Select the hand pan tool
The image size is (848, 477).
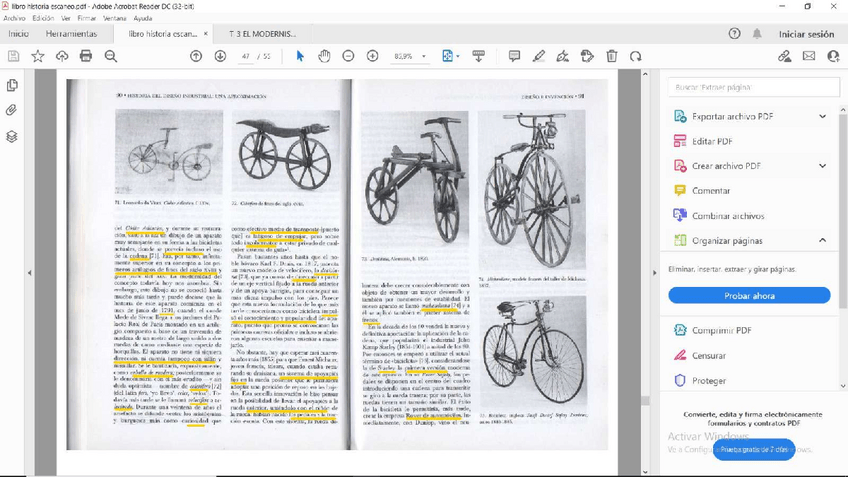(x=324, y=56)
